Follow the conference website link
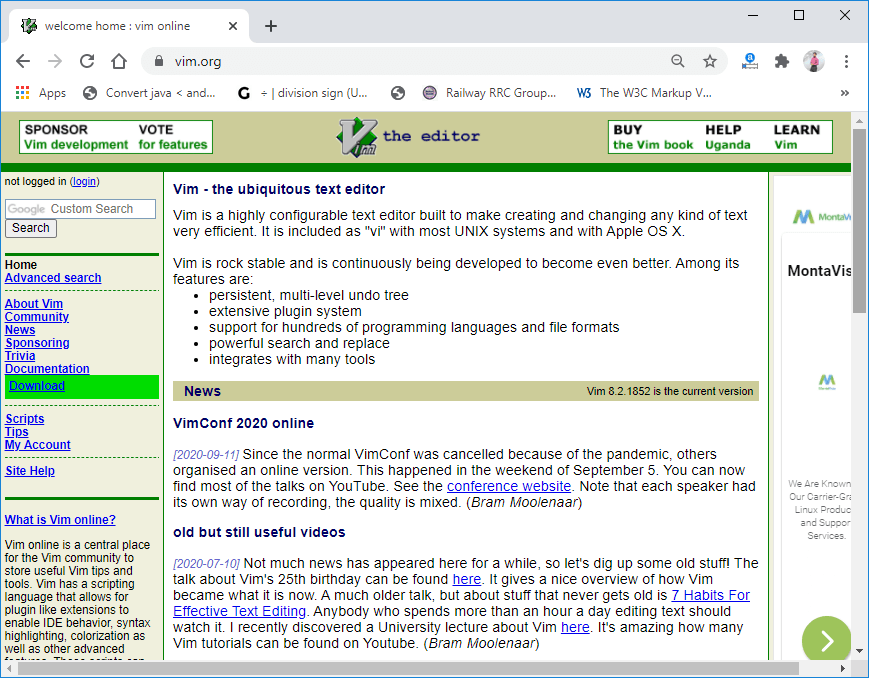This screenshot has height=678, width=869. [509, 486]
